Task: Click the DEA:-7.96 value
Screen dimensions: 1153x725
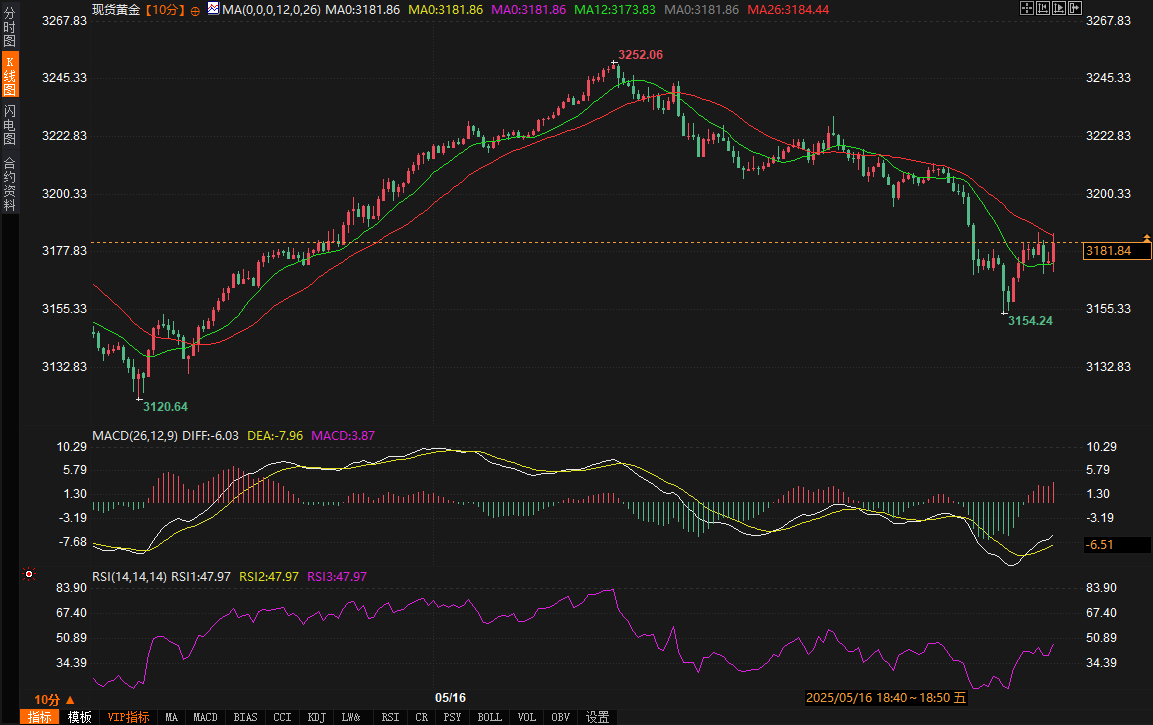Action: coord(275,436)
